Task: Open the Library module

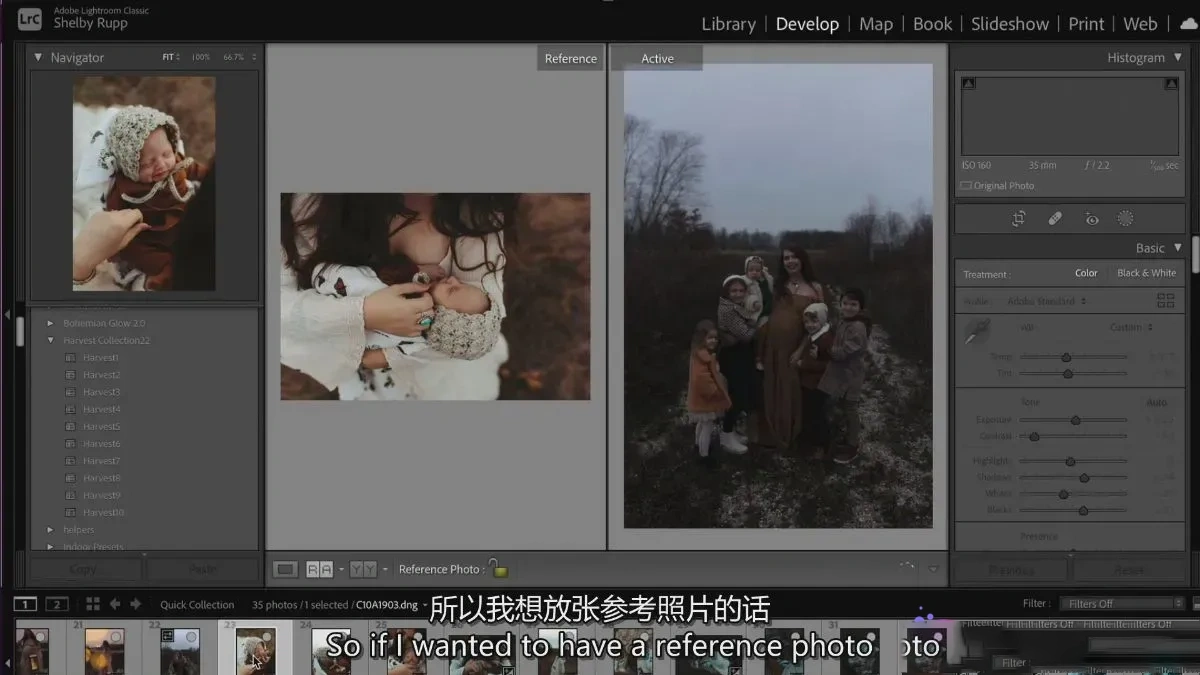Action: pyautogui.click(x=728, y=24)
